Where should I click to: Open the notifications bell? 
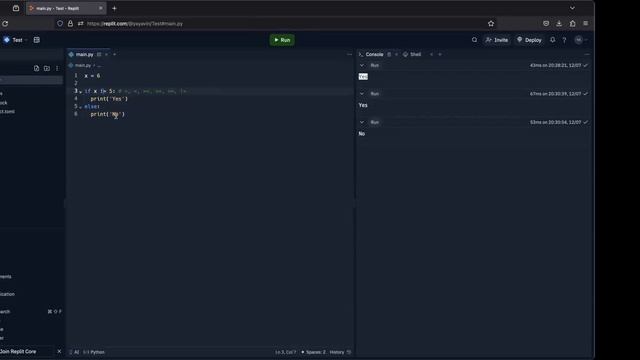(x=552, y=40)
